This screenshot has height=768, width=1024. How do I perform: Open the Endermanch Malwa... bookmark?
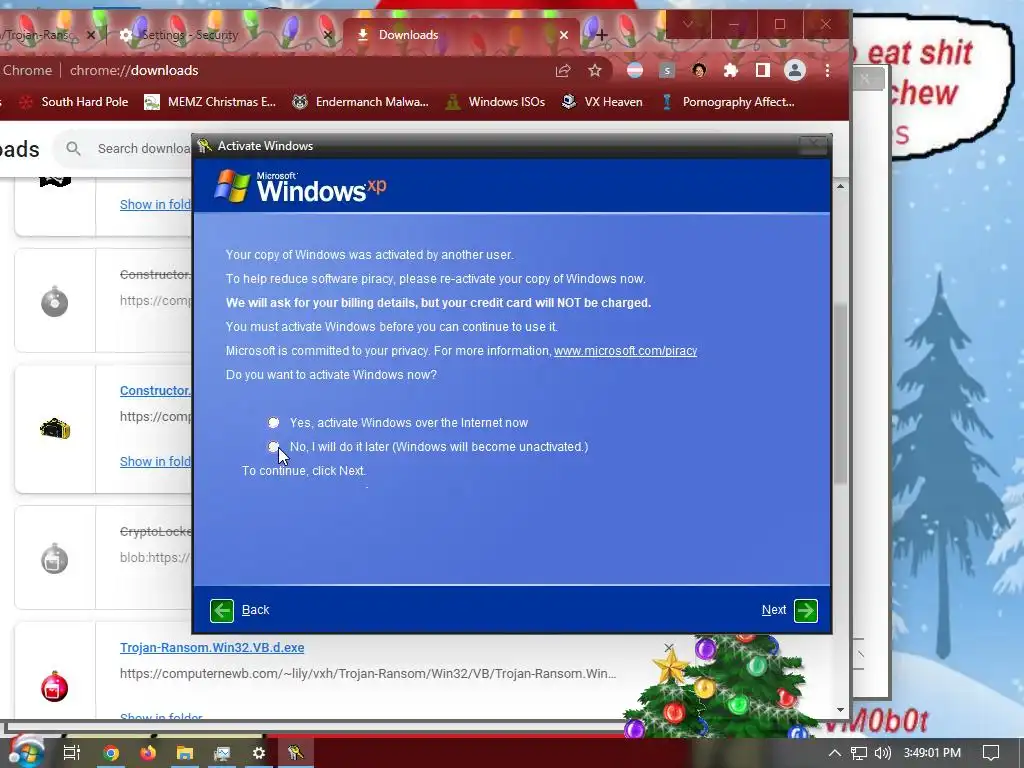(360, 102)
